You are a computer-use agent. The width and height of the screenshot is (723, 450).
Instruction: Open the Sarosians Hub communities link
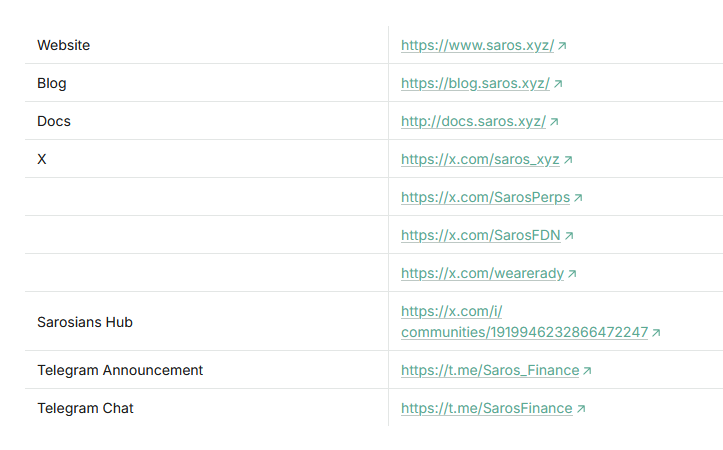click(524, 332)
